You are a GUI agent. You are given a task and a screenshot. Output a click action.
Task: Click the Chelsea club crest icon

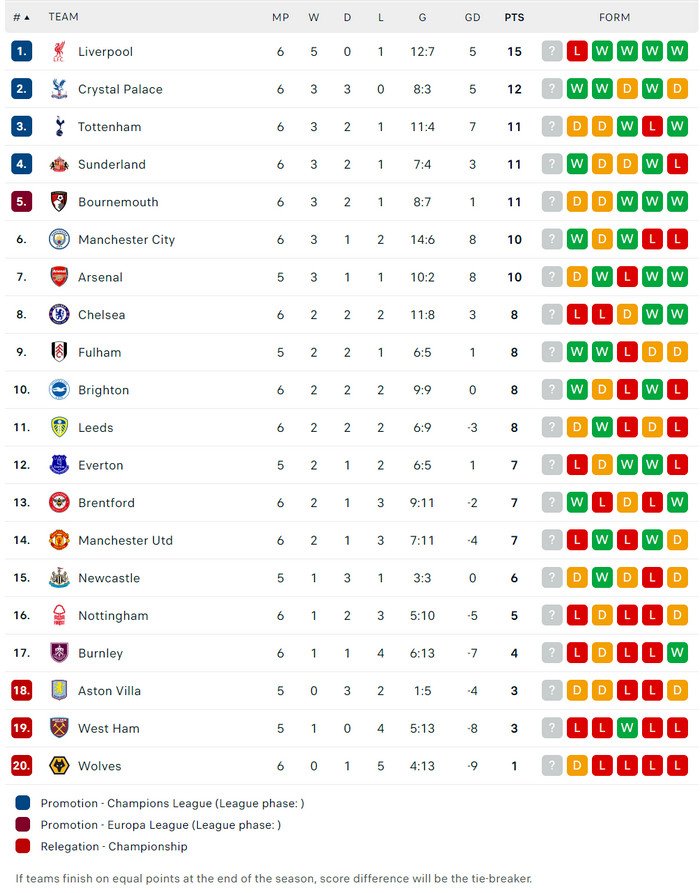[59, 315]
